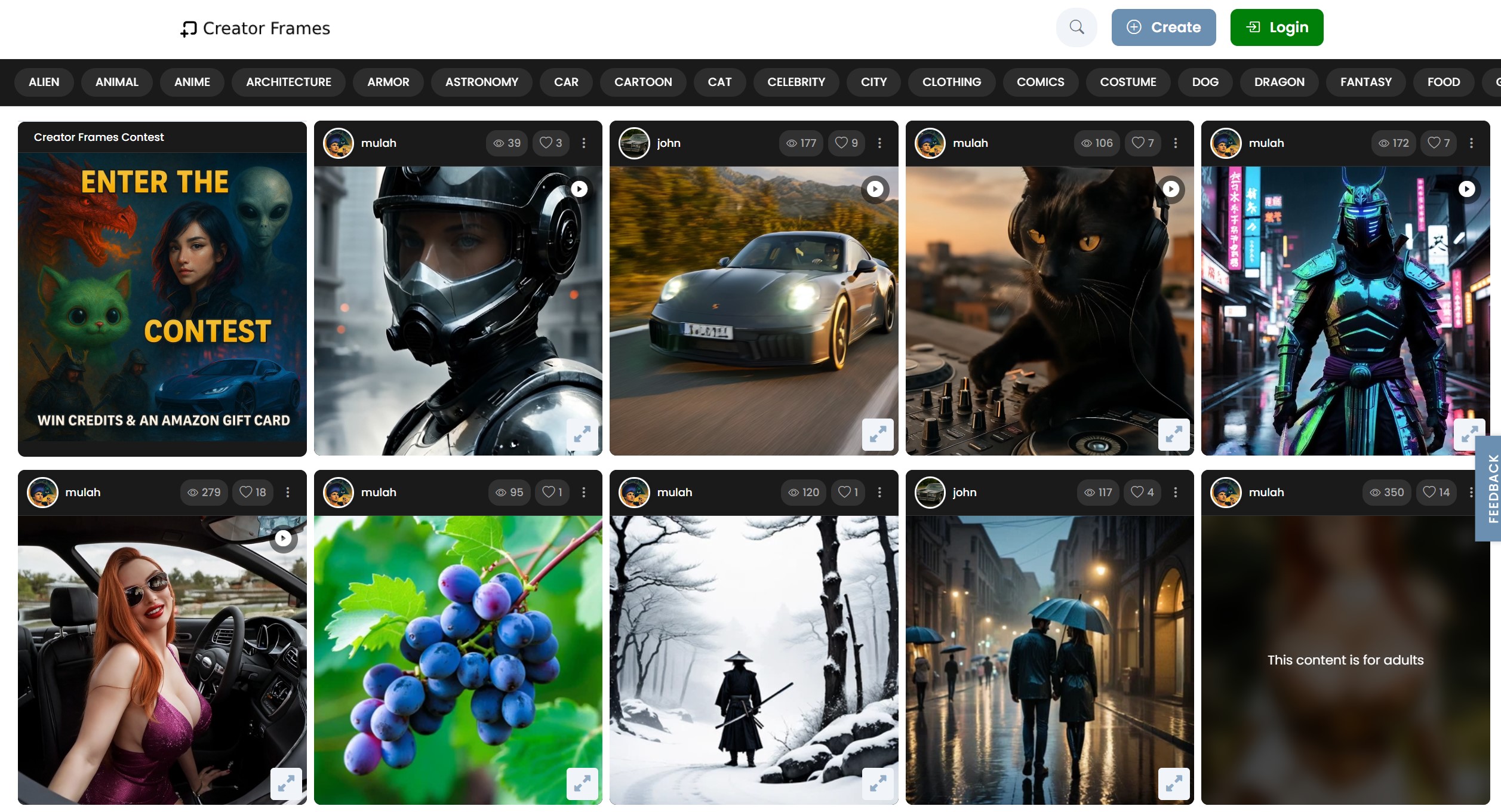Play the DJ cat video by mulah

[x=1171, y=189]
